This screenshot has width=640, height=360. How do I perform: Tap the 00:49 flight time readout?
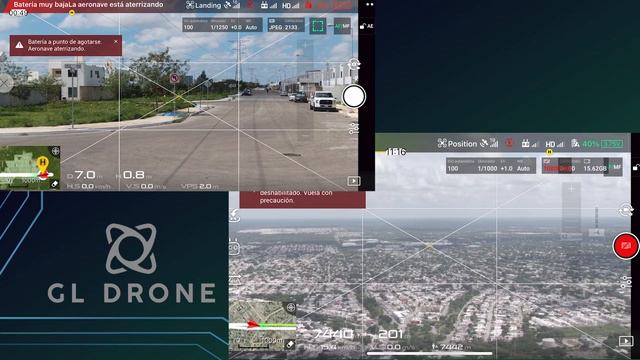(18, 13)
